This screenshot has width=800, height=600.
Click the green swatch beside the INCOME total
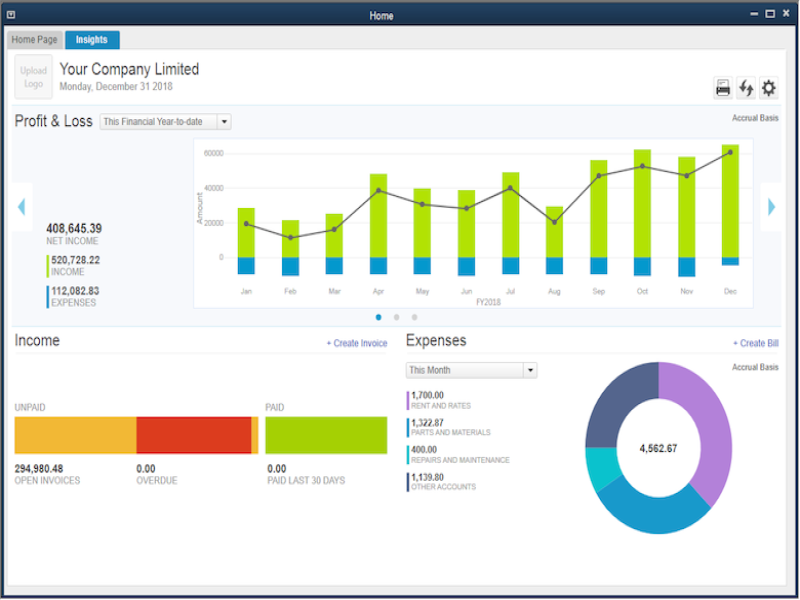pos(46,265)
